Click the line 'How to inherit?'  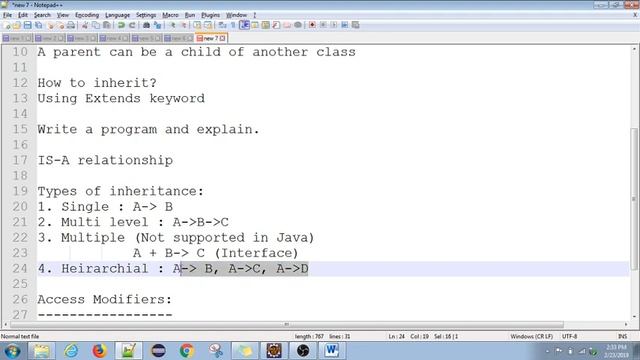[97, 83]
